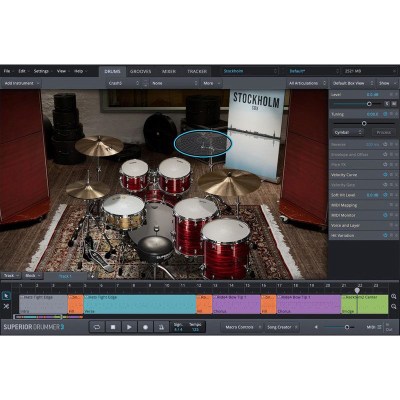This screenshot has height=400, width=400.
Task: Open the Track dropdown above timeline
Action: (12, 276)
